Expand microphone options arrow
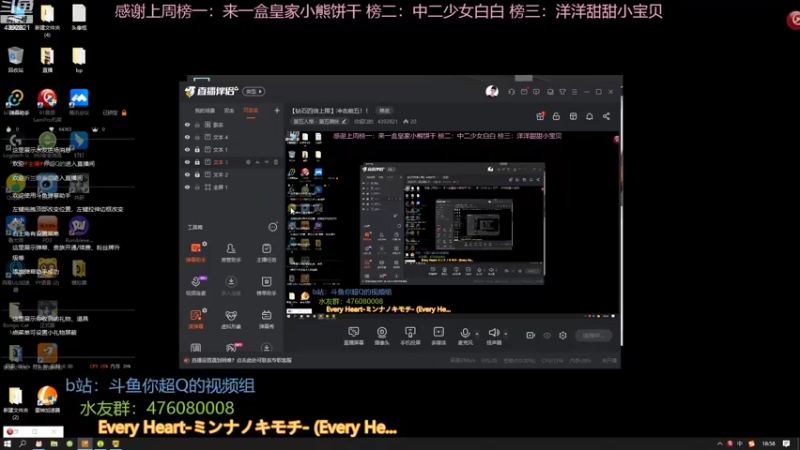Image resolution: width=800 pixels, height=450 pixels. click(x=477, y=334)
